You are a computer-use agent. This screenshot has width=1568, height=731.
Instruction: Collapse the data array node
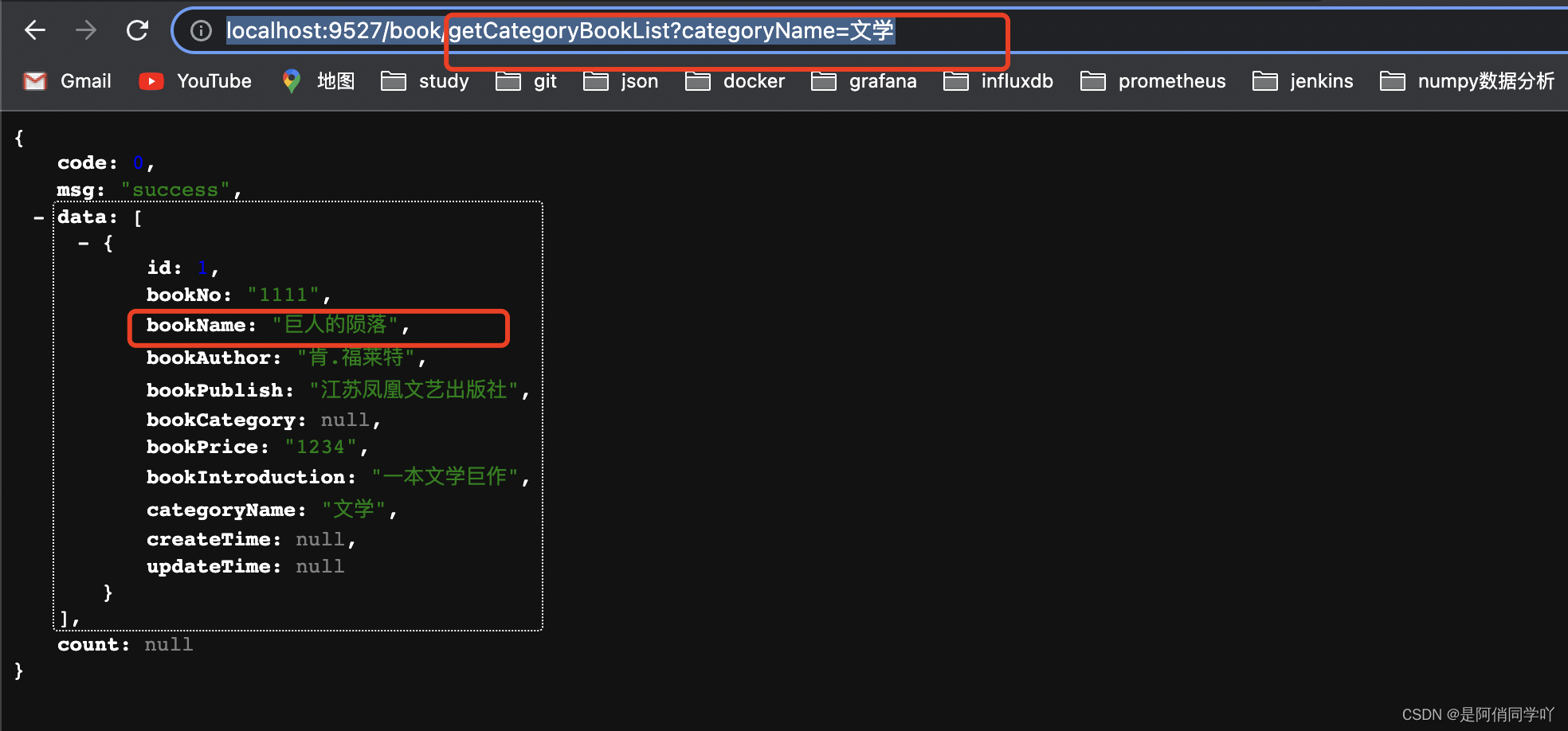point(38,217)
